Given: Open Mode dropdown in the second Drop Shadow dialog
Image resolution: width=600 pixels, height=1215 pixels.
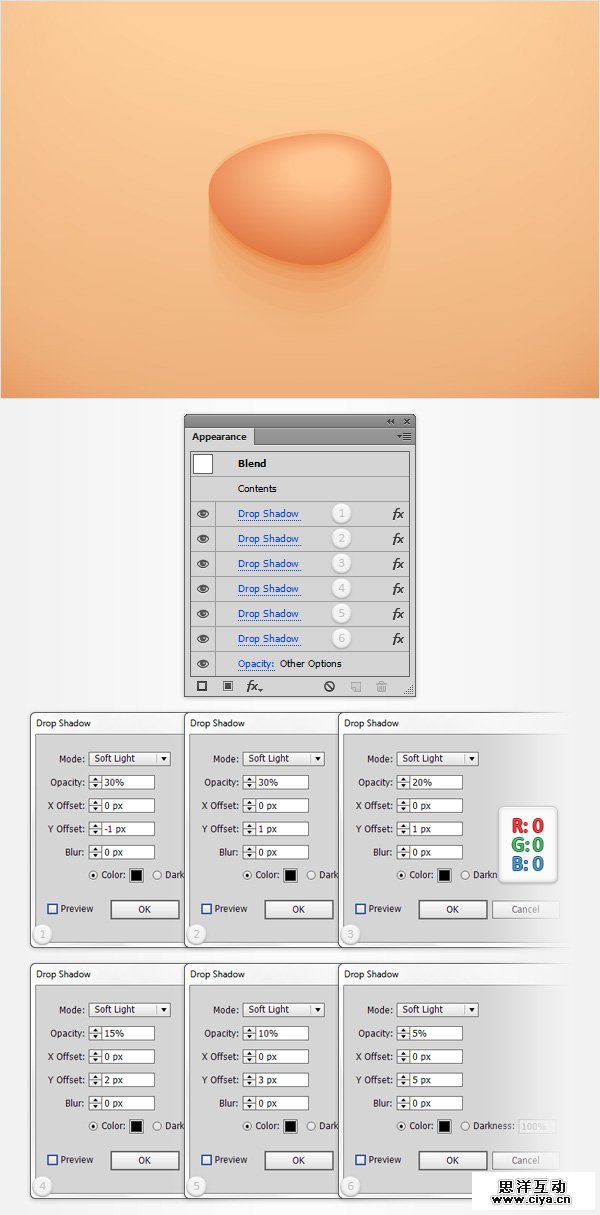Looking at the screenshot, I should click(284, 759).
